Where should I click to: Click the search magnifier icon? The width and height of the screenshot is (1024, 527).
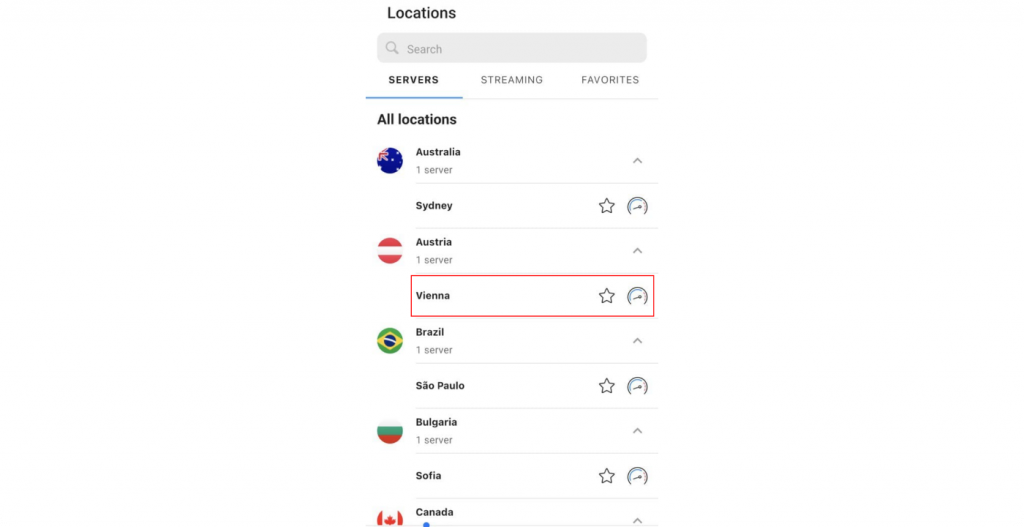pyautogui.click(x=392, y=48)
